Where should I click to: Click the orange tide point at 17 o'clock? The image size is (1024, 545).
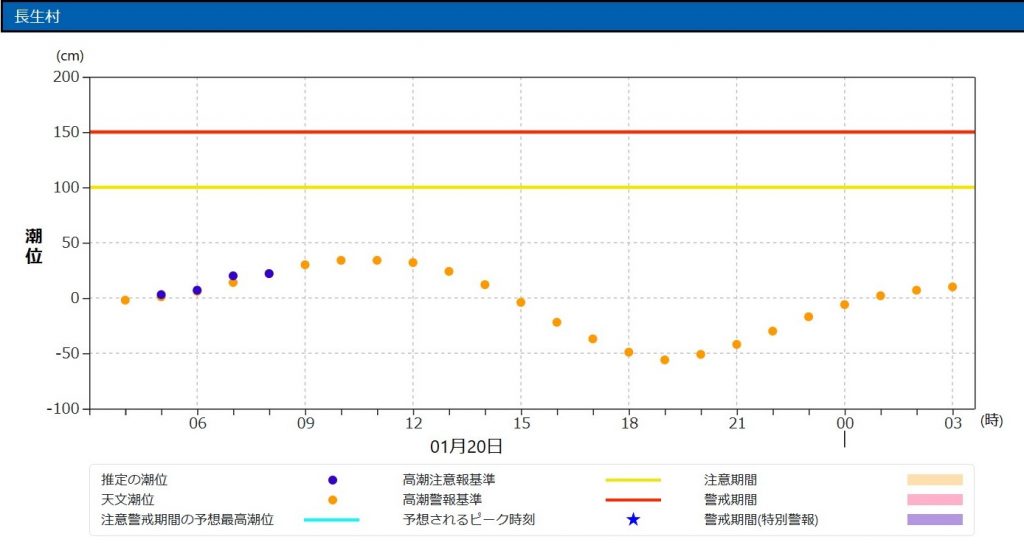click(x=593, y=339)
